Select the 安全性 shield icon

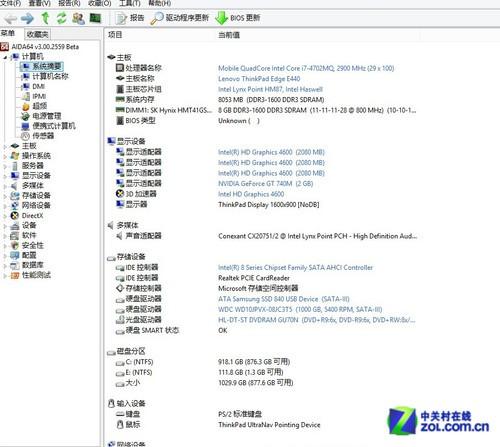15,246
